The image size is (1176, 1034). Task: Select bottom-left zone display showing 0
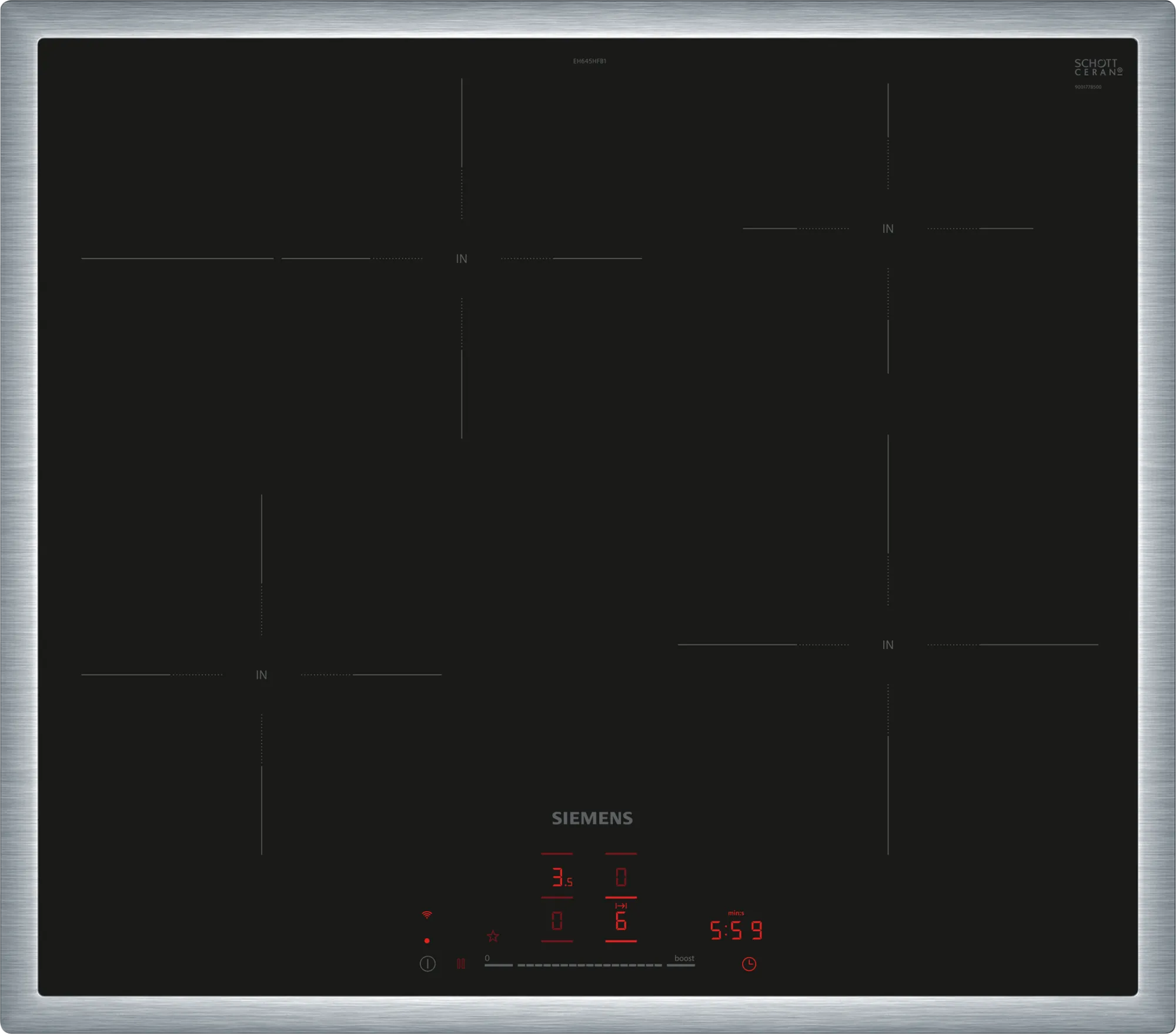pyautogui.click(x=557, y=921)
